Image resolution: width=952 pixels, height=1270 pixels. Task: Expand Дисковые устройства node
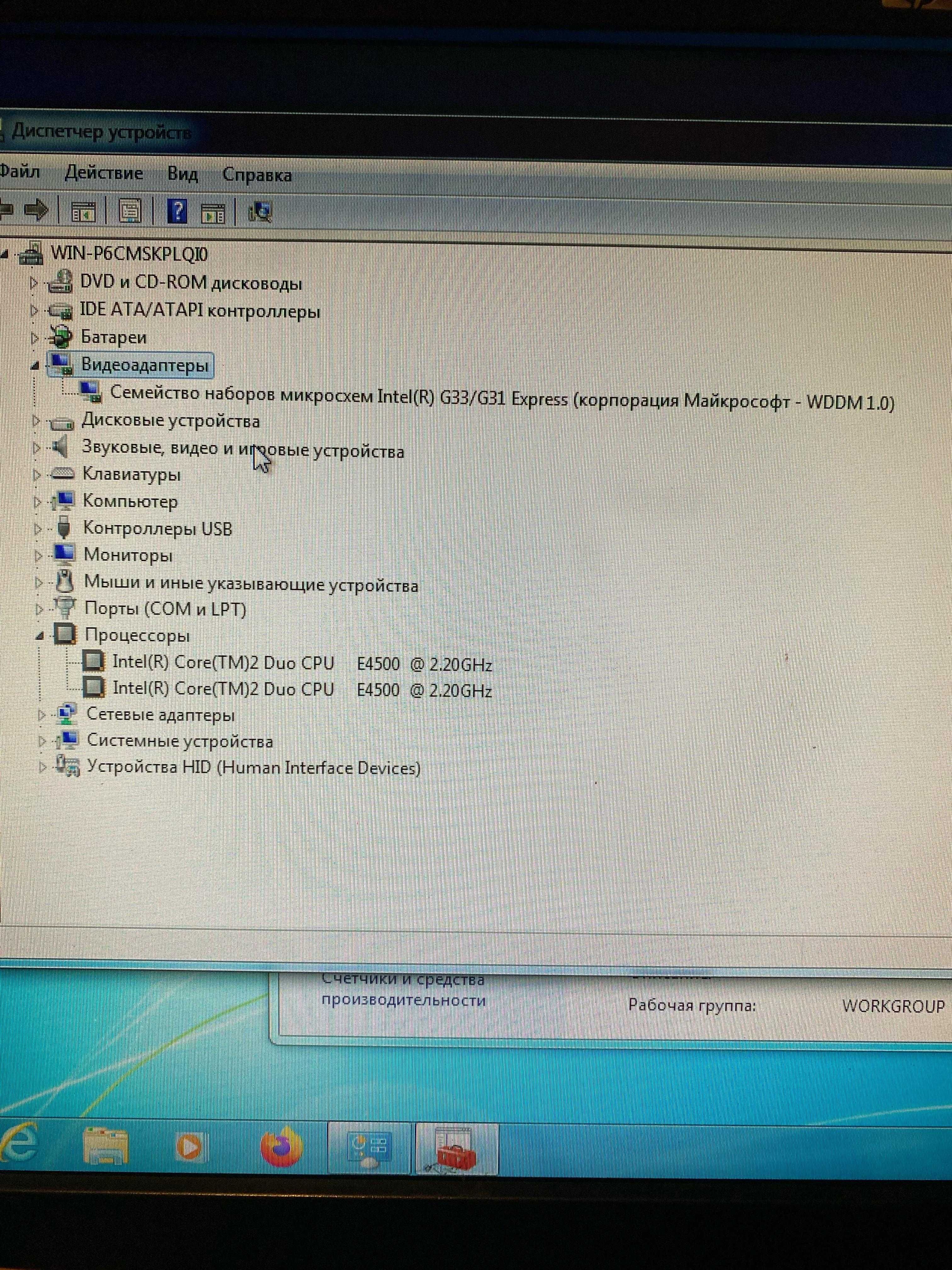pos(36,421)
